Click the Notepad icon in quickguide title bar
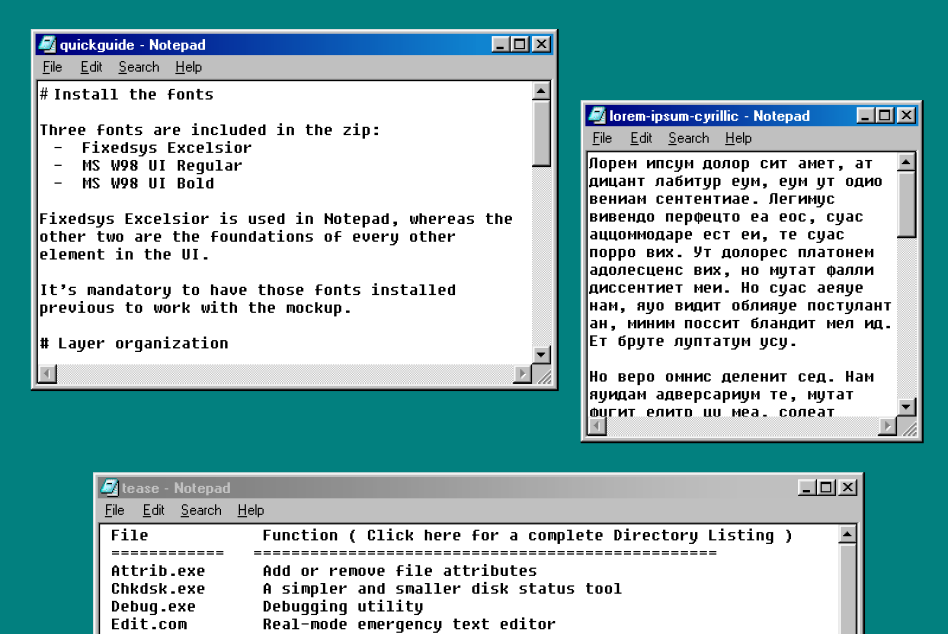Viewport: 948px width, 634px height. point(46,43)
